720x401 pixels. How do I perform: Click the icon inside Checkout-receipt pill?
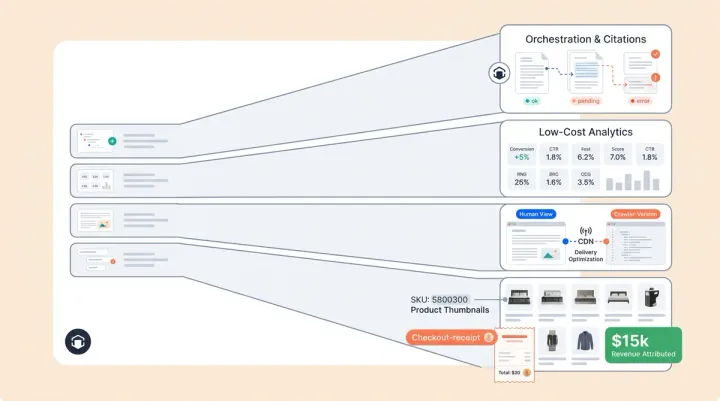pyautogui.click(x=489, y=338)
